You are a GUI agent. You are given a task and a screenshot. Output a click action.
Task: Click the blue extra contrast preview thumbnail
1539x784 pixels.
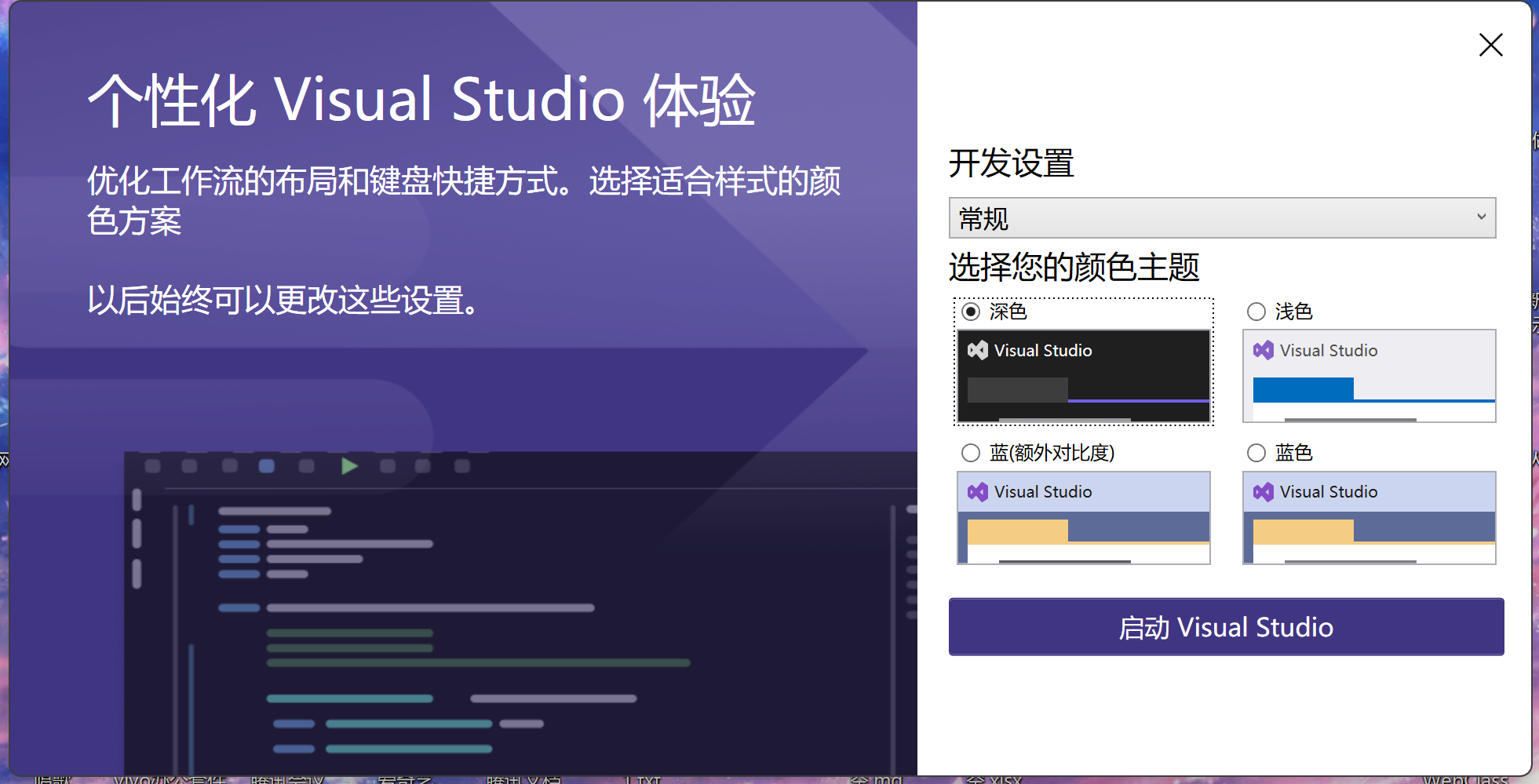pyautogui.click(x=1084, y=517)
